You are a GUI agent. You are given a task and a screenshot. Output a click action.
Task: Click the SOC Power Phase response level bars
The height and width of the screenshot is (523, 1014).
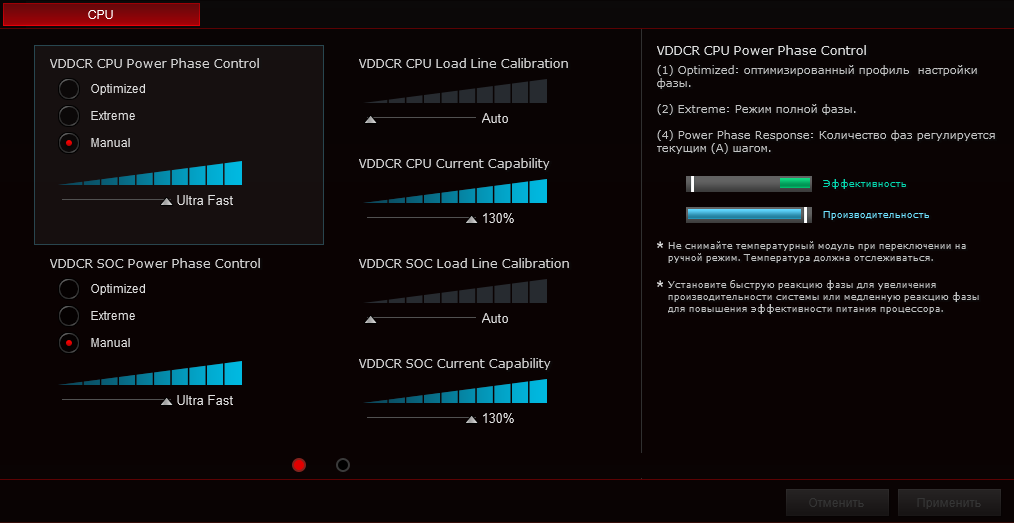click(150, 375)
